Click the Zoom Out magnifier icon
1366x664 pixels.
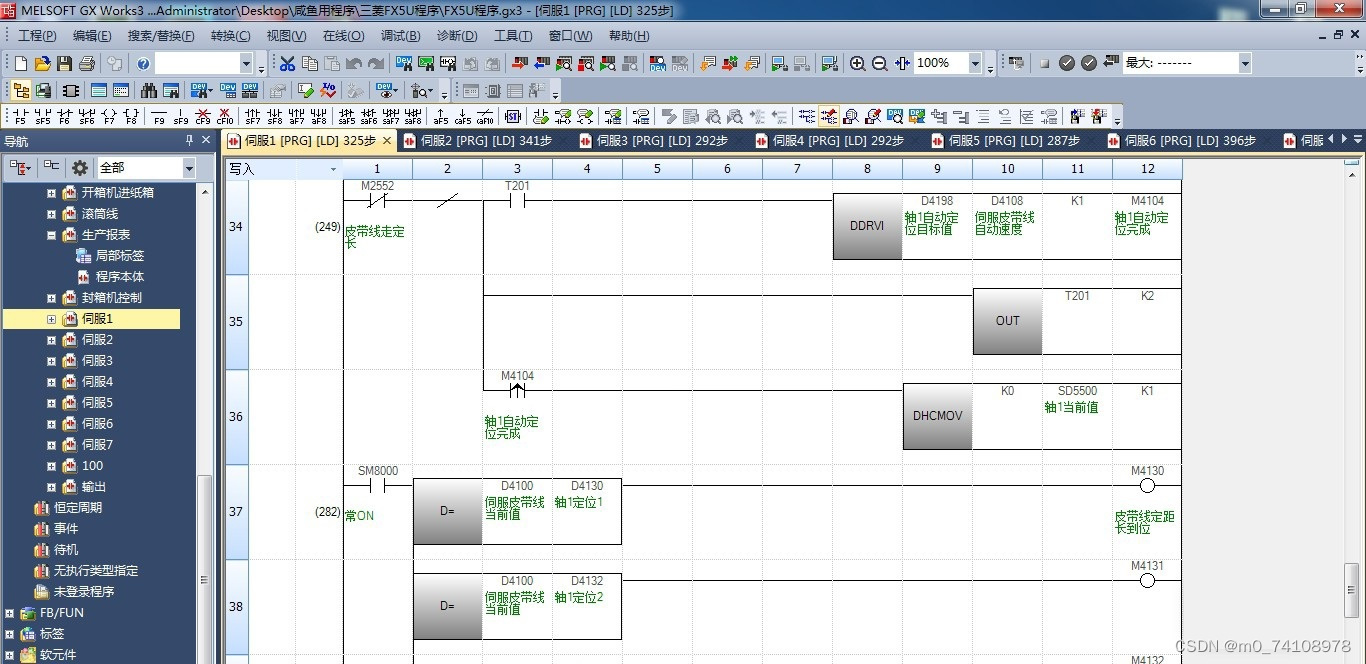[x=880, y=63]
